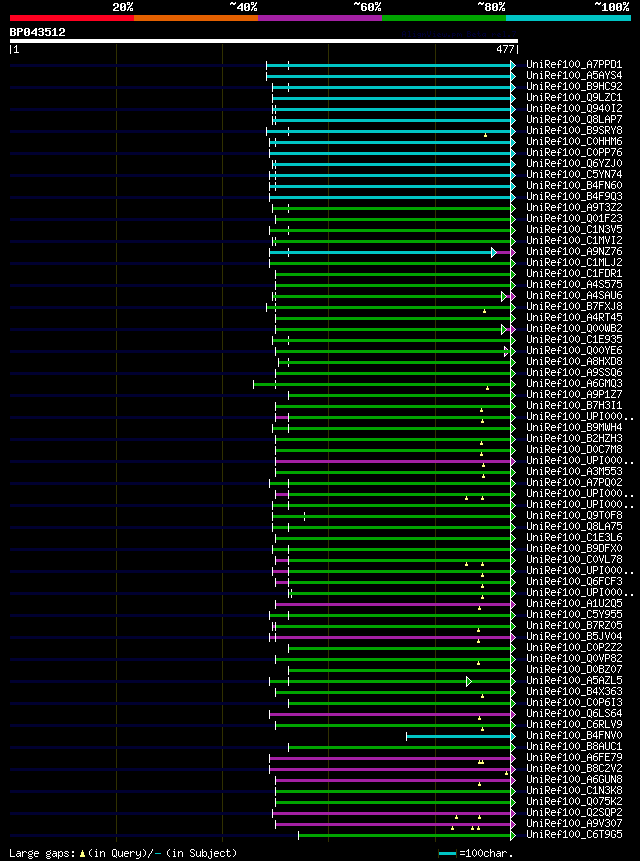Select the UniRef100_B9DFX0 label
640x861 pixels.
tap(574, 548)
